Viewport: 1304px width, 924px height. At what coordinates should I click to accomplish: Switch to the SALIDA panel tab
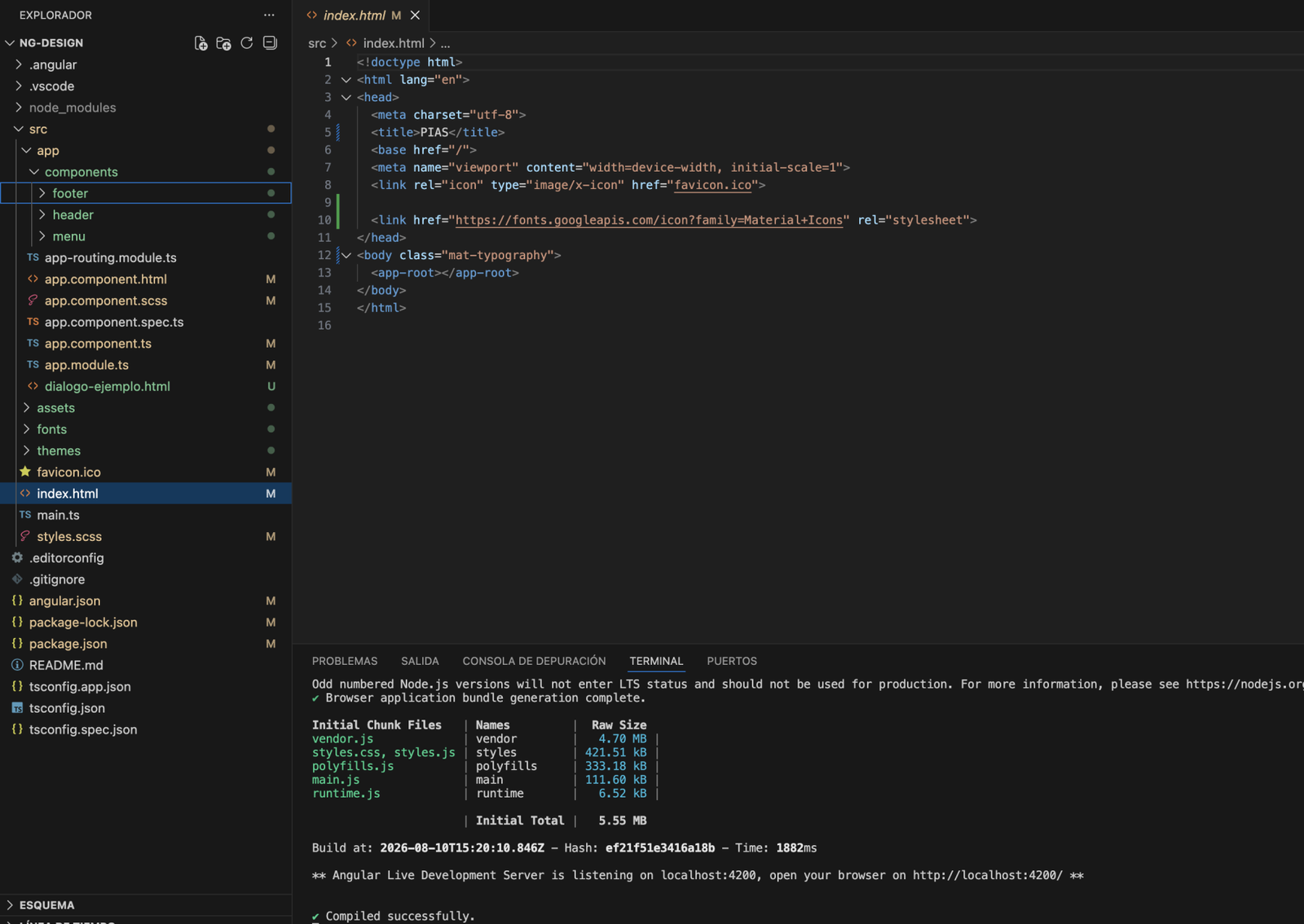pos(420,661)
